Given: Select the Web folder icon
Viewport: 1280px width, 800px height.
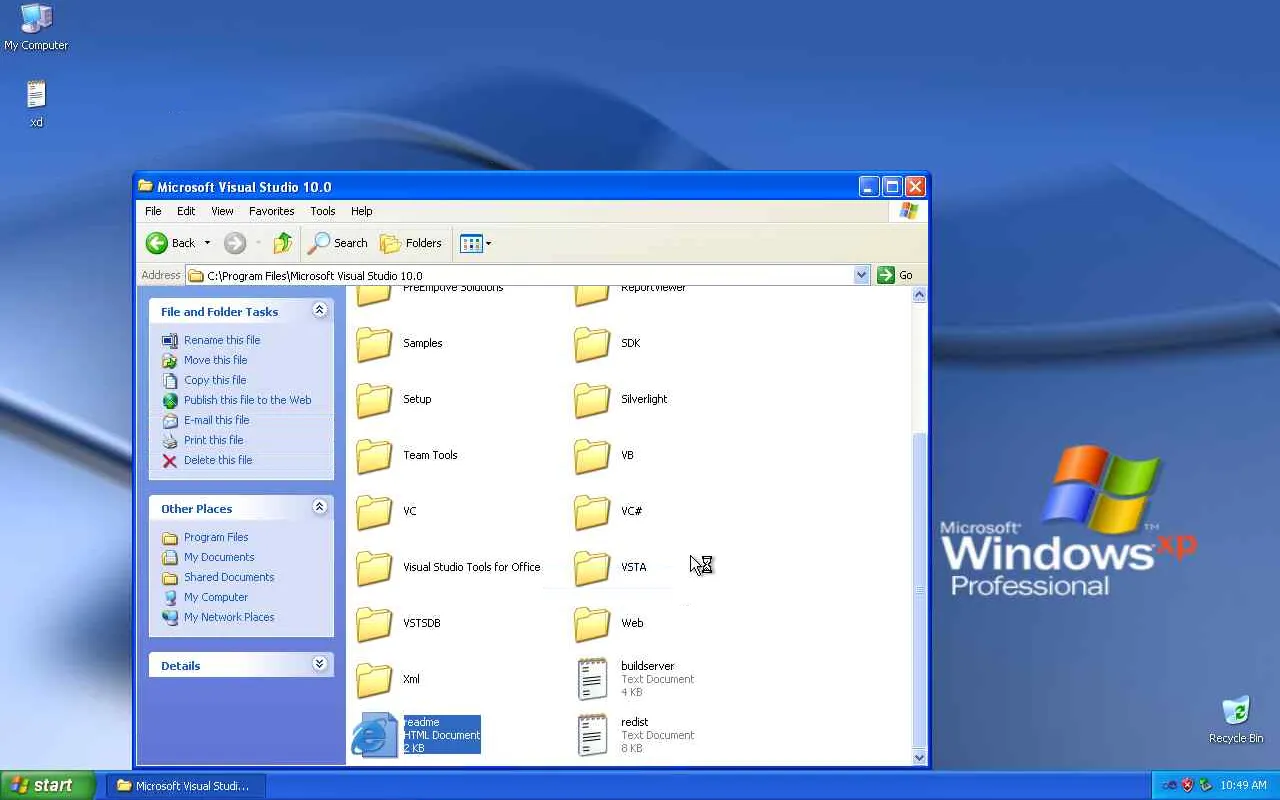Looking at the screenshot, I should (x=592, y=624).
